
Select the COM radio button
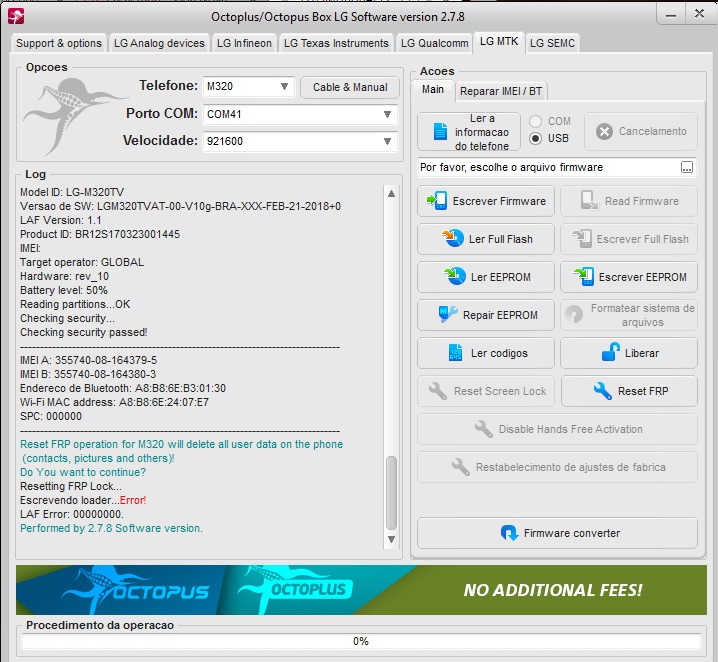point(536,121)
